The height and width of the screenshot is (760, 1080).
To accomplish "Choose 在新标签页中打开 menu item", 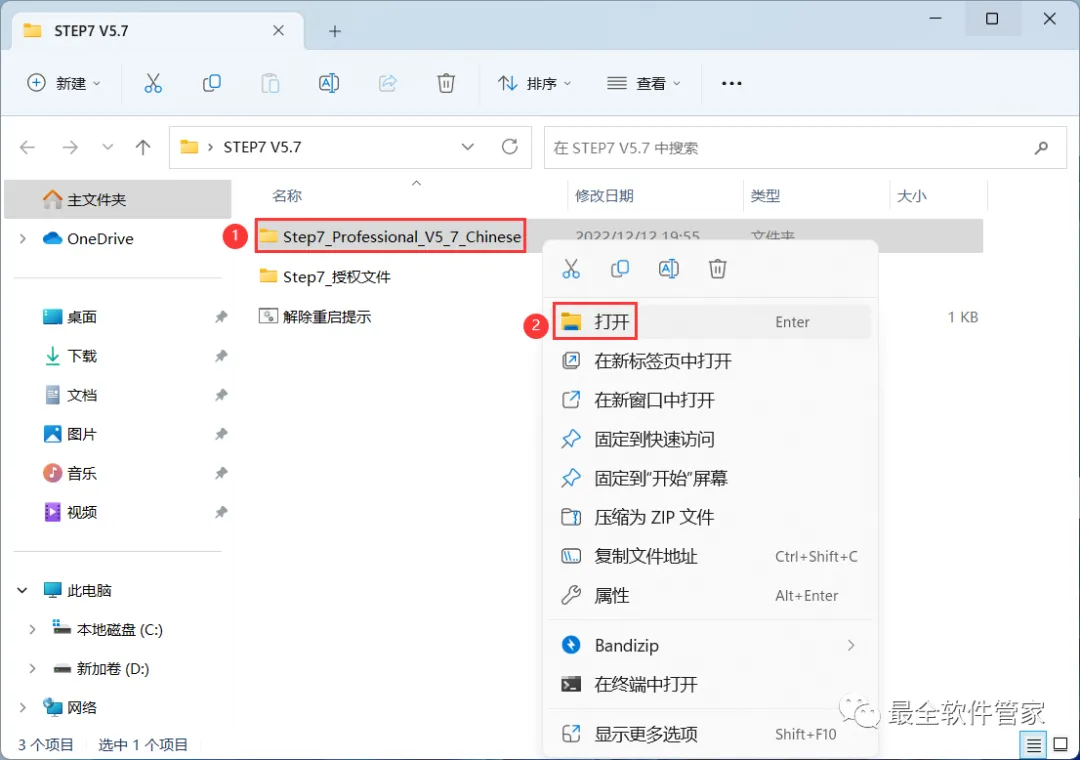I will click(711, 361).
